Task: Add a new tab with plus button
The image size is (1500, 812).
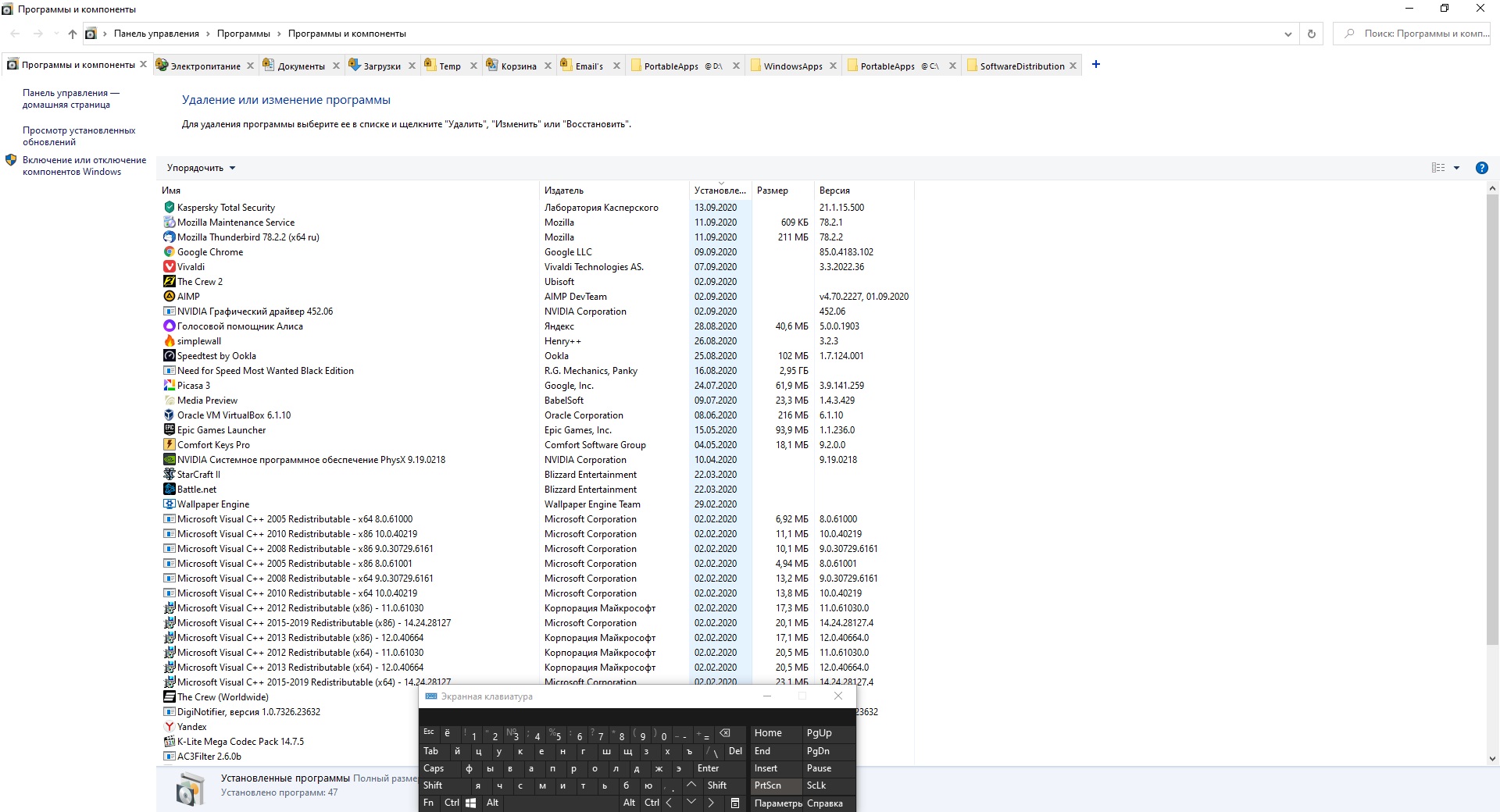Action: (x=1095, y=65)
